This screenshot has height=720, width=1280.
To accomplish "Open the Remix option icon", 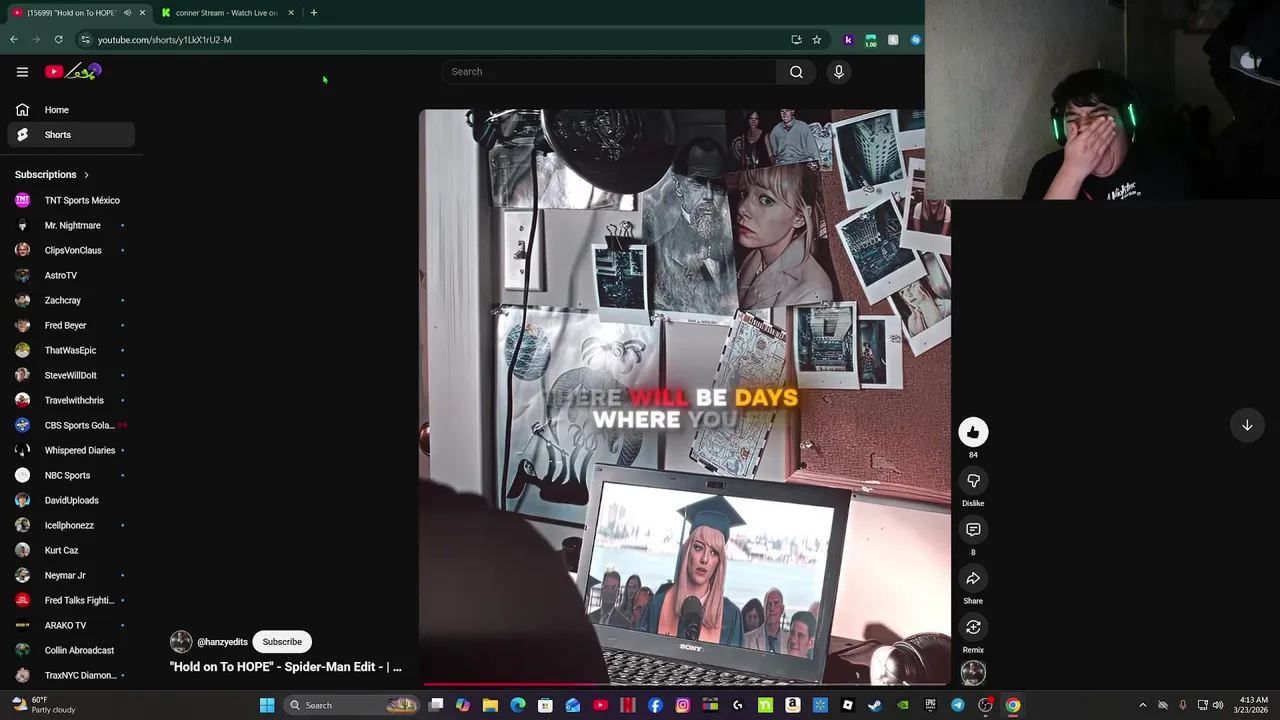I will [x=973, y=627].
